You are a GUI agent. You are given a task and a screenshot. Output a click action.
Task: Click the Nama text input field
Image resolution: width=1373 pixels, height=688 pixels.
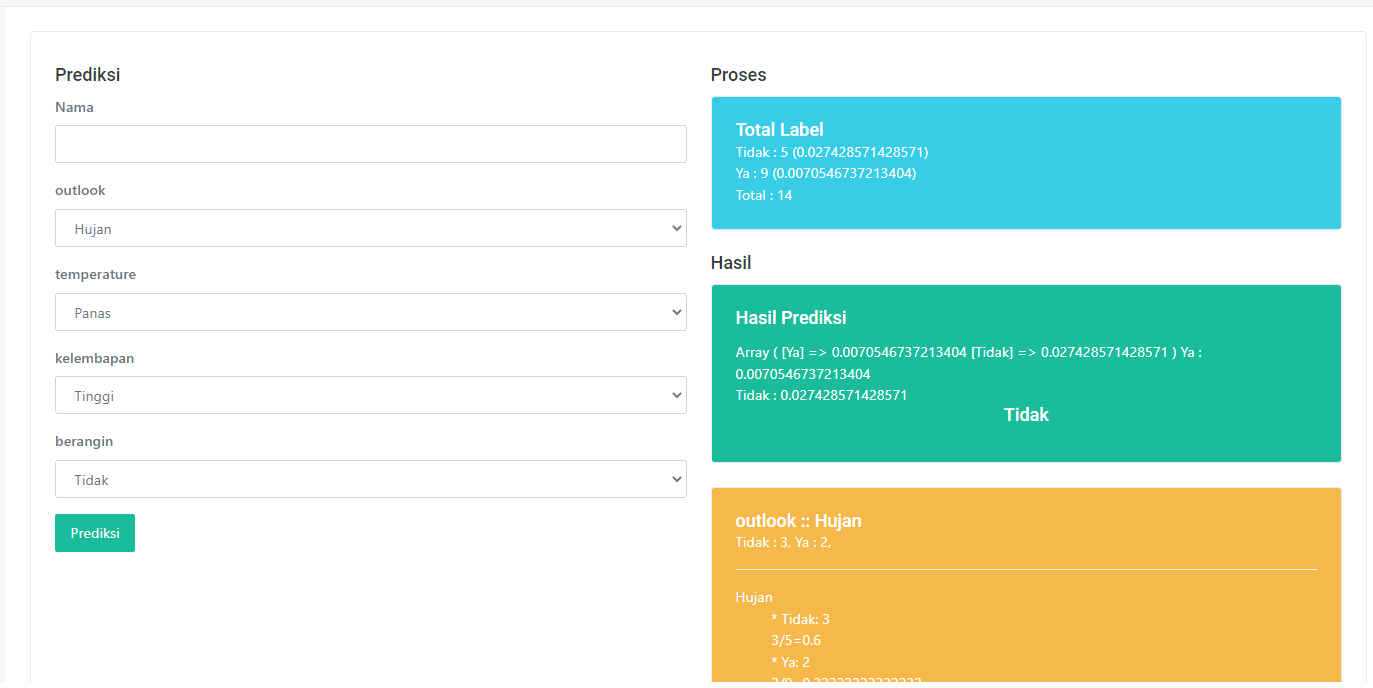(370, 144)
